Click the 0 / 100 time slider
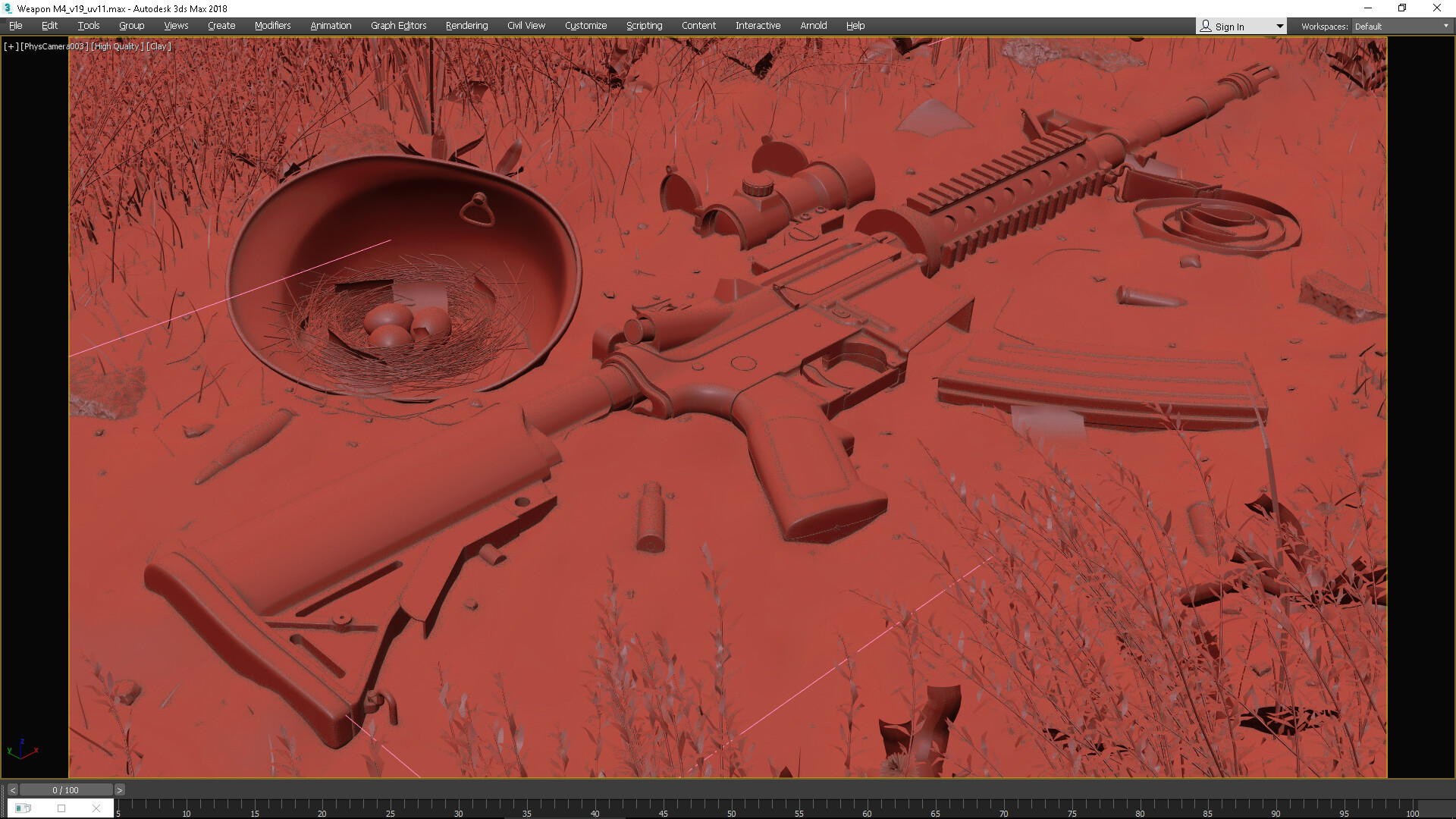Viewport: 1456px width, 819px height. coord(65,790)
